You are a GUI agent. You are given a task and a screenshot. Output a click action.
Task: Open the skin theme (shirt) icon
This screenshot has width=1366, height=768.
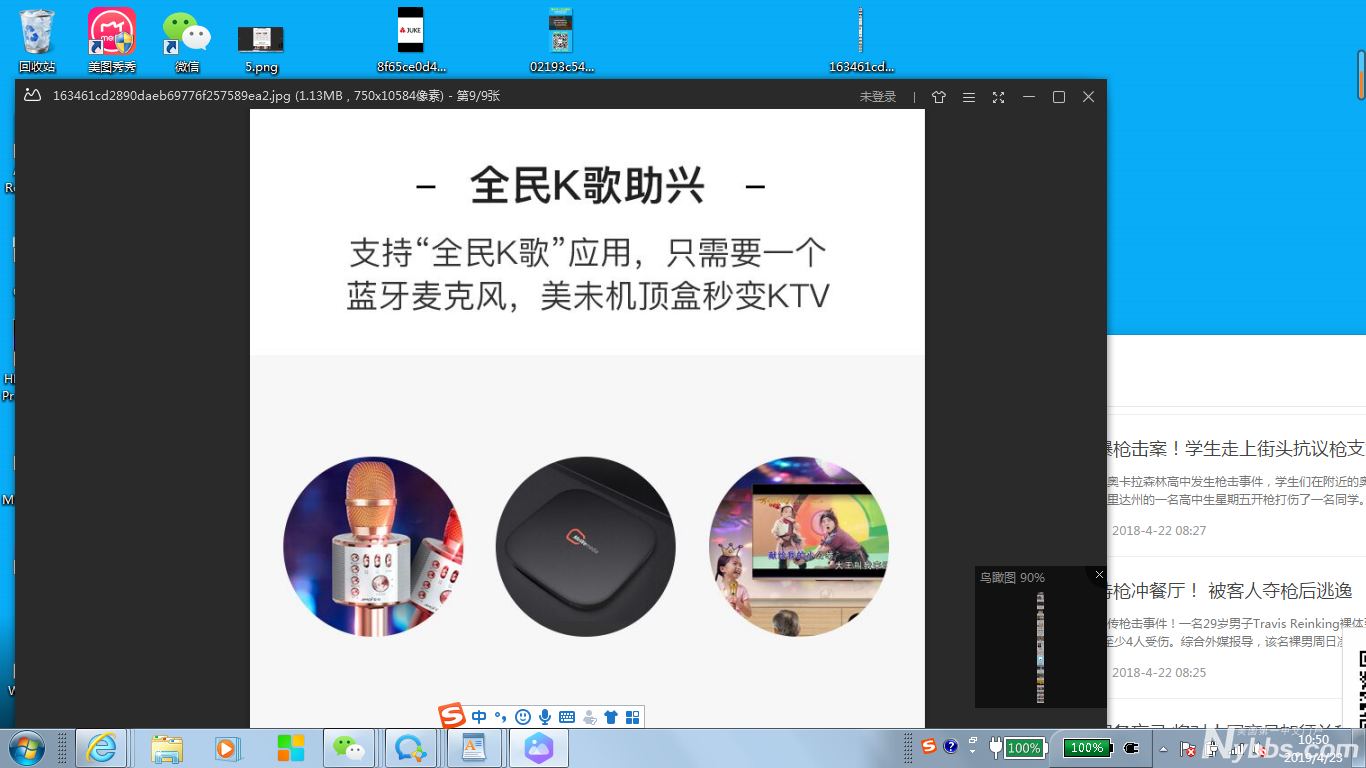[x=938, y=97]
